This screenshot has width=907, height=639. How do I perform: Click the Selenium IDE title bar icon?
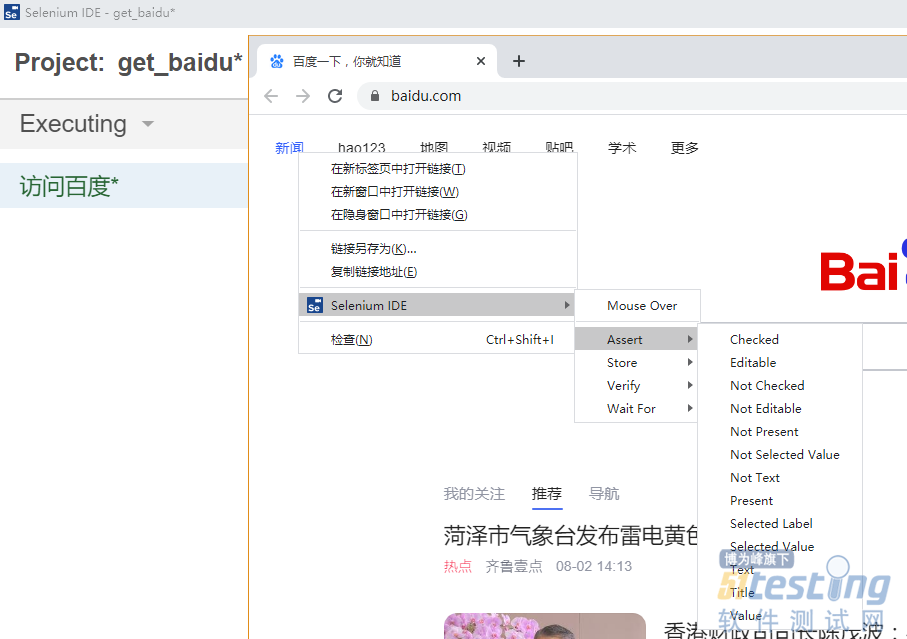[11, 12]
